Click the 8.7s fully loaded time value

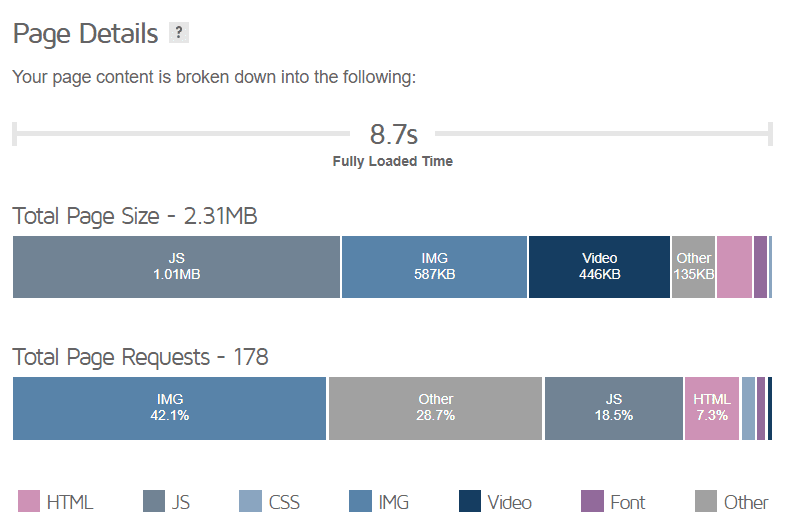click(393, 134)
